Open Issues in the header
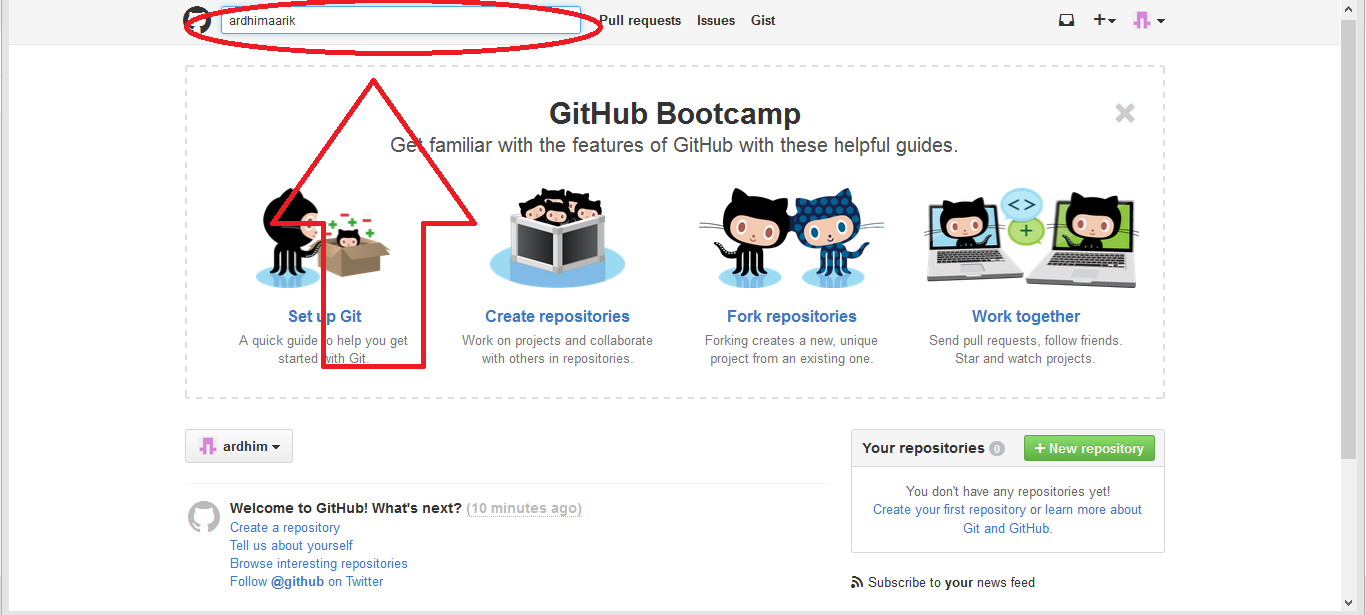This screenshot has width=1366, height=615. tap(716, 20)
